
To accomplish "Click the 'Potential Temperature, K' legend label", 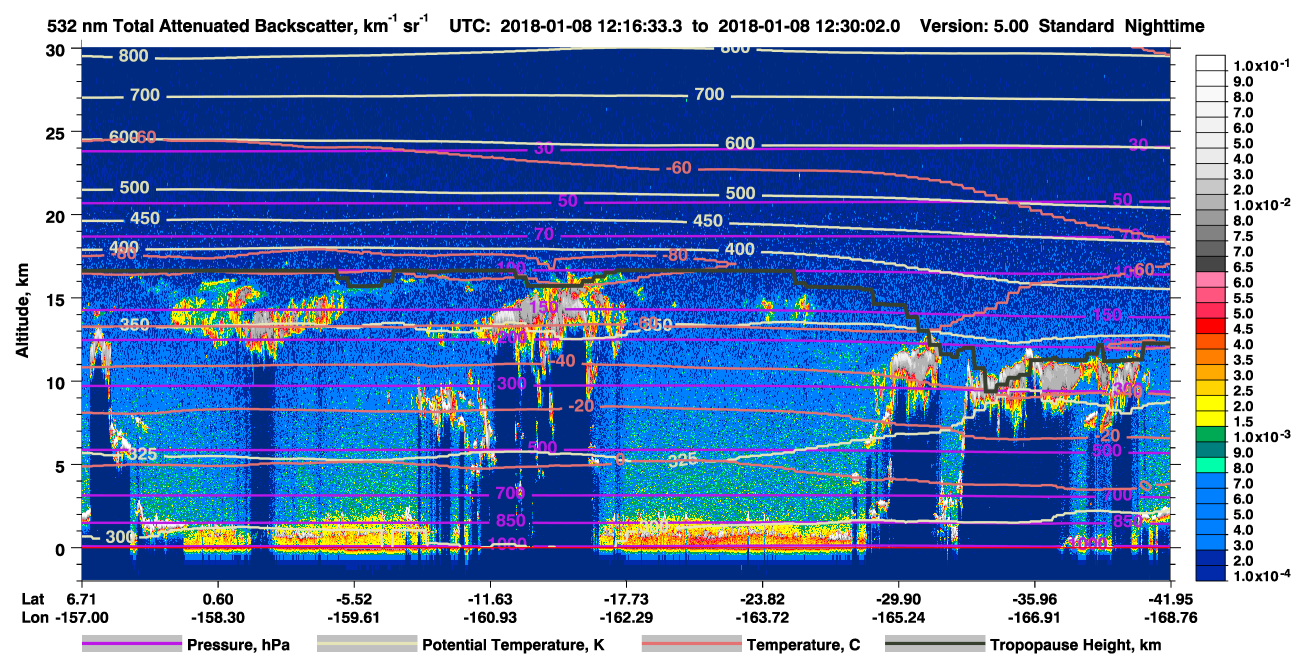I will click(x=513, y=645).
